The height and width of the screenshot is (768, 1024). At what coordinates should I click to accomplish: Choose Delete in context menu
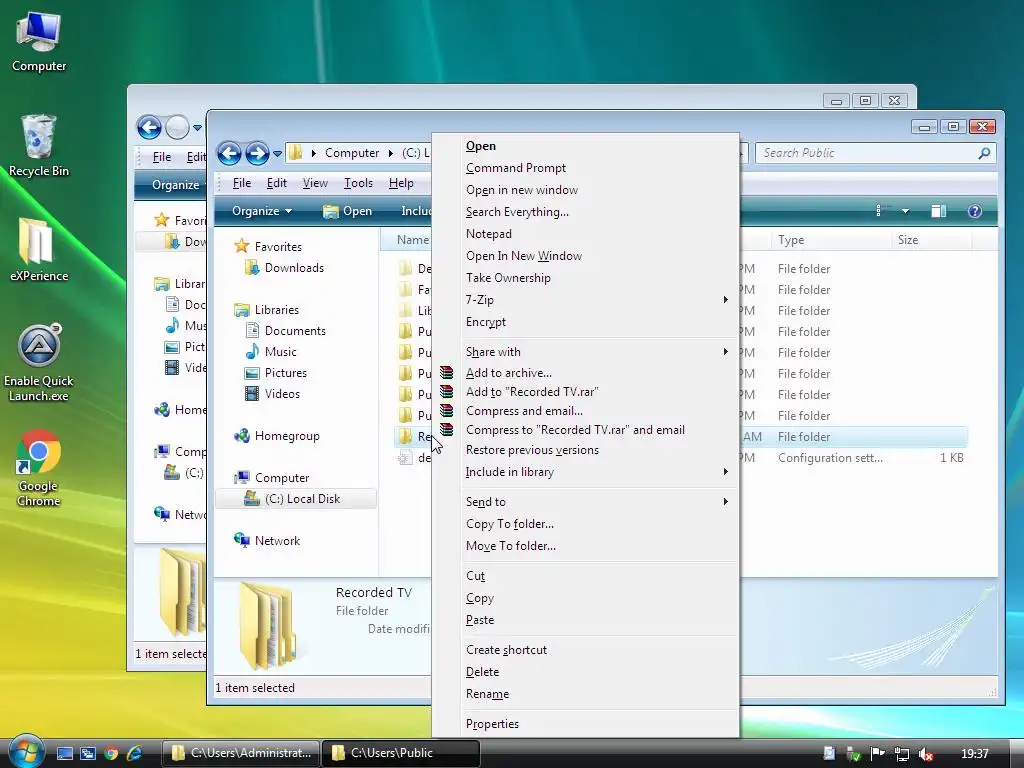coord(483,671)
